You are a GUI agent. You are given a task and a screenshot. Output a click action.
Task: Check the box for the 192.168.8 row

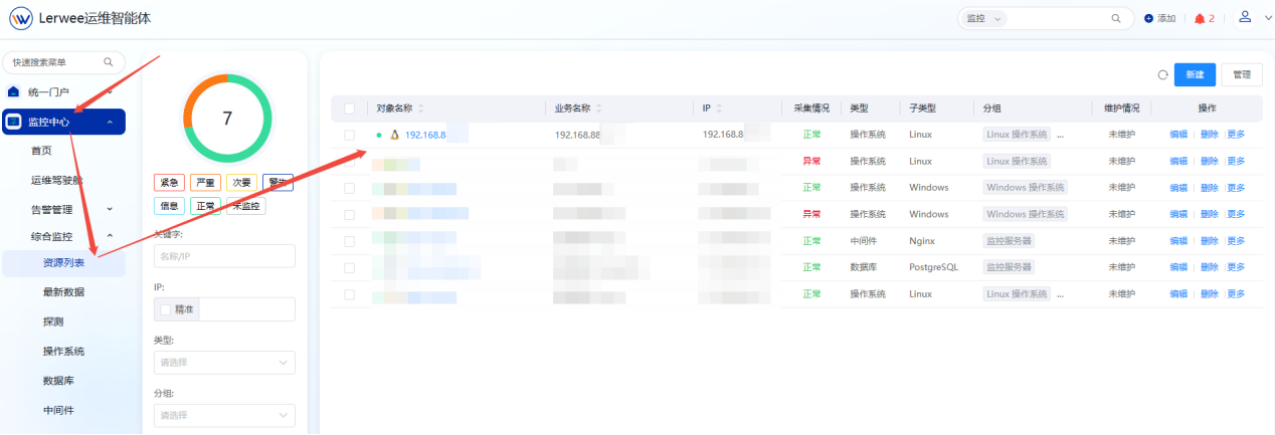point(349,134)
